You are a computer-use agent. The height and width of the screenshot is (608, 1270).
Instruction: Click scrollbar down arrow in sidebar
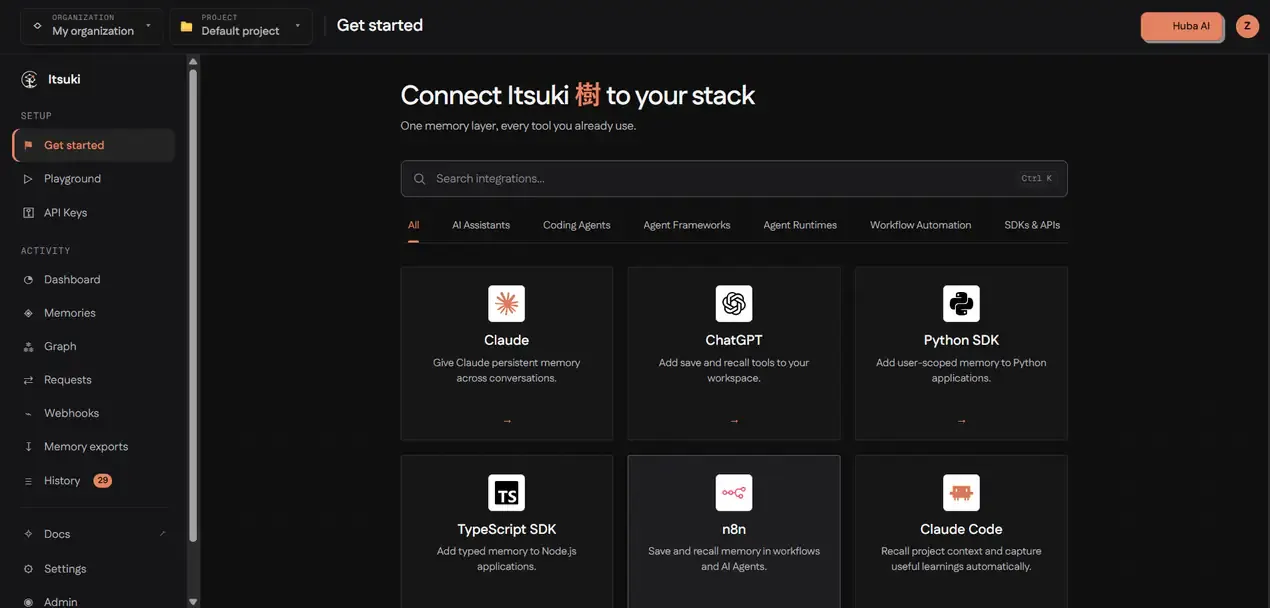(x=193, y=601)
